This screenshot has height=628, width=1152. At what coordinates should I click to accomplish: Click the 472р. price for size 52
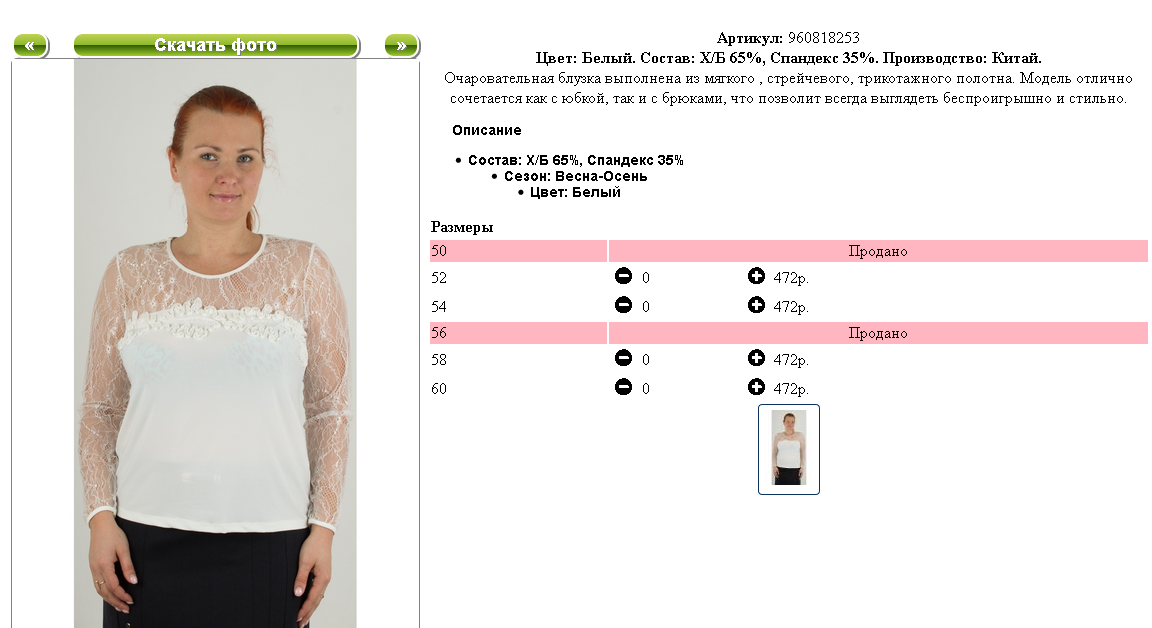791,278
